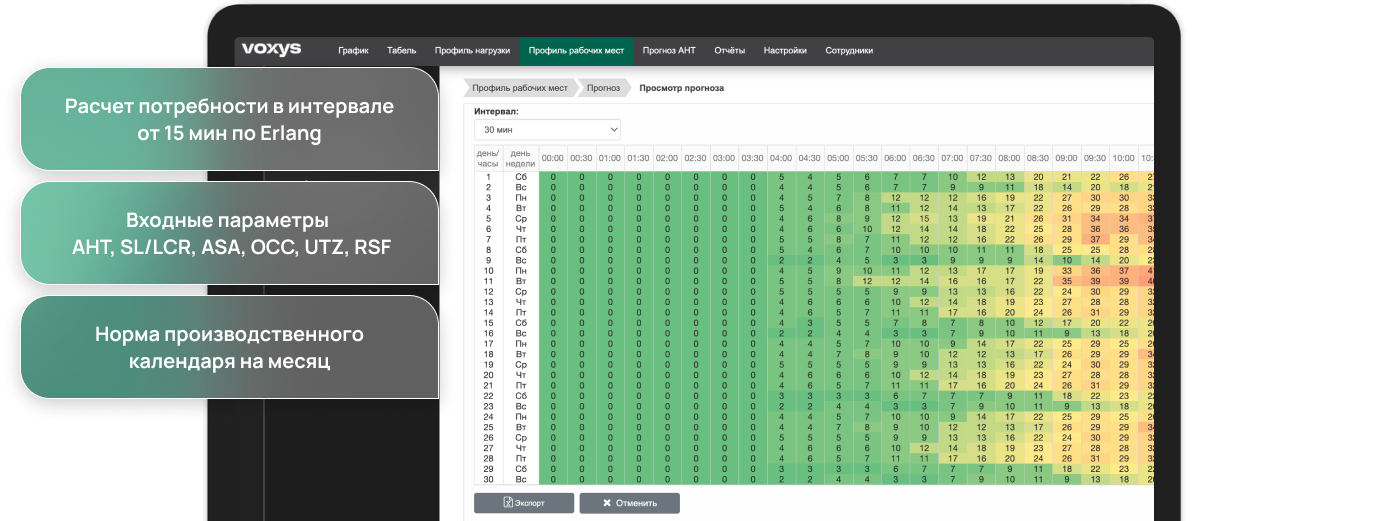Click value 10 for day 9 at 09:00

1066,260
